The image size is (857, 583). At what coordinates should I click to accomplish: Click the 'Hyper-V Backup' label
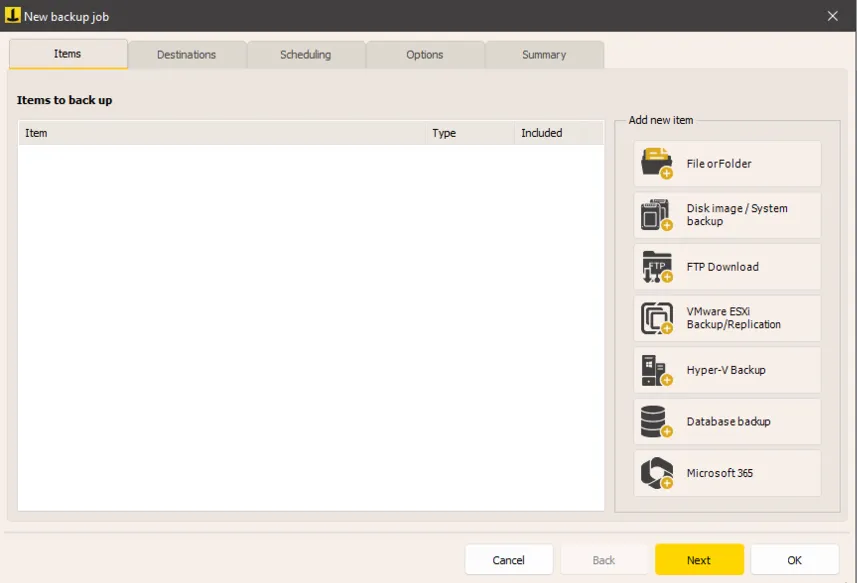(726, 370)
